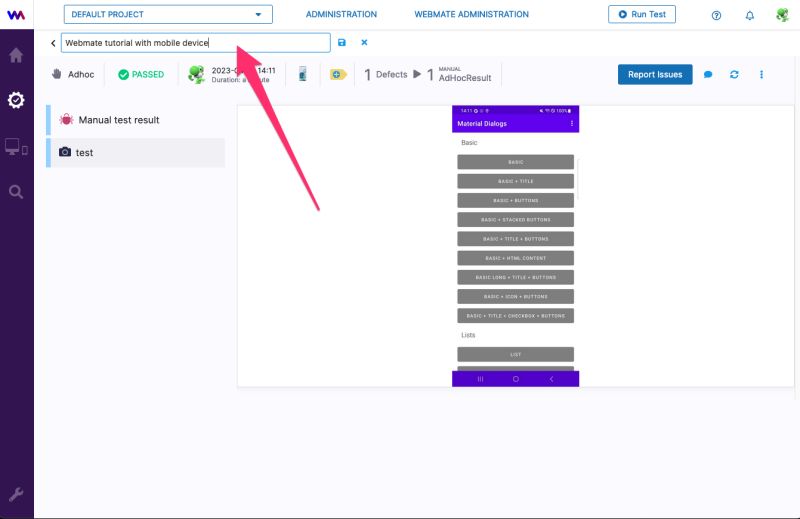Viewport: 800px width, 519px height.
Task: Click the mobile device icon in the info bar
Action: [x=303, y=74]
